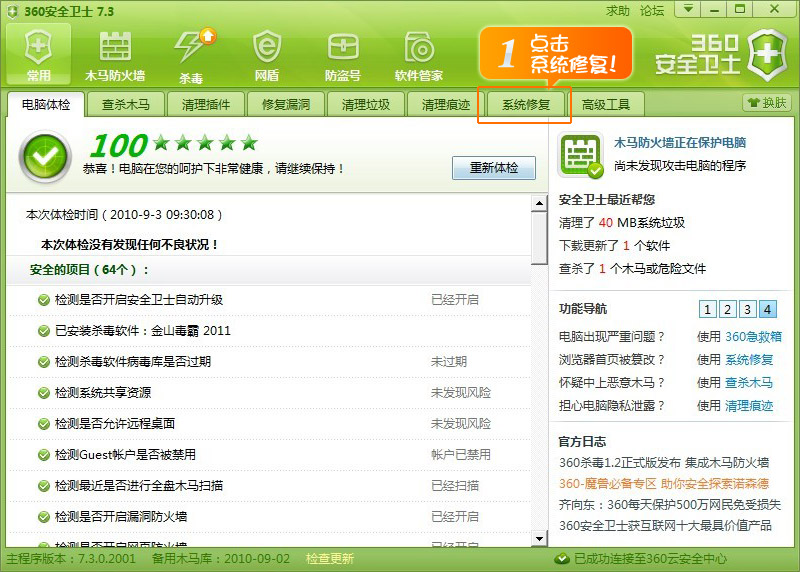The width and height of the screenshot is (800, 572).
Task: Go to the 高级工具 tab
Action: point(606,104)
